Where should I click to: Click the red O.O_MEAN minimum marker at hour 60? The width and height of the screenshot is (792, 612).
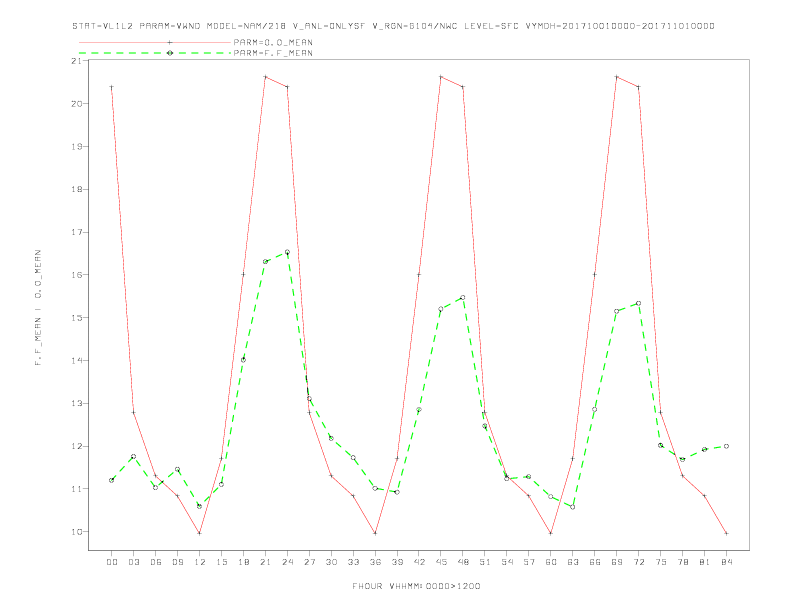pos(551,533)
